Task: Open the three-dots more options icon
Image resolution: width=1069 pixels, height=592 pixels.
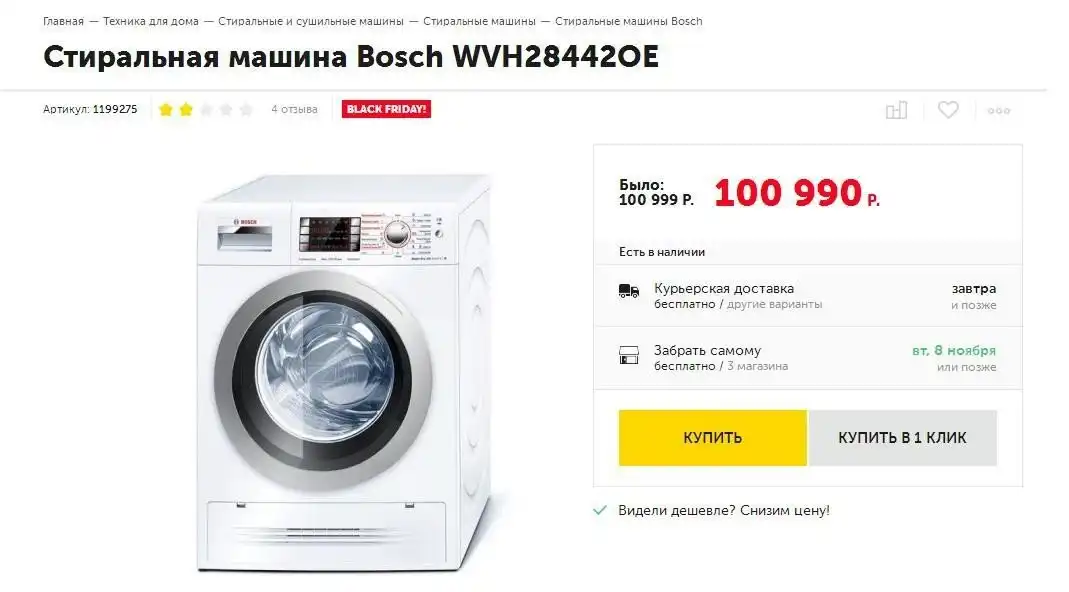Action: [x=999, y=110]
